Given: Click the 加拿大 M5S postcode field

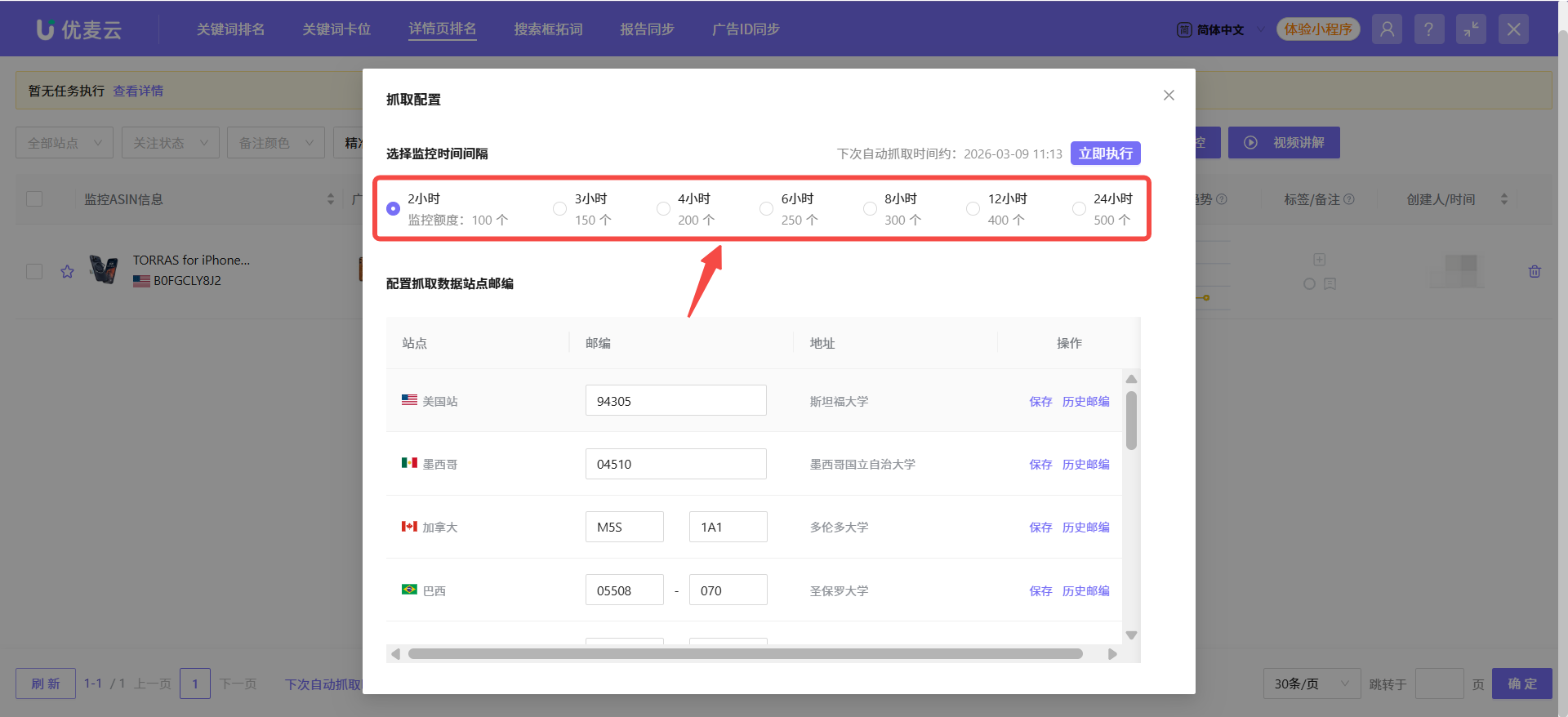Looking at the screenshot, I should pyautogui.click(x=625, y=527).
